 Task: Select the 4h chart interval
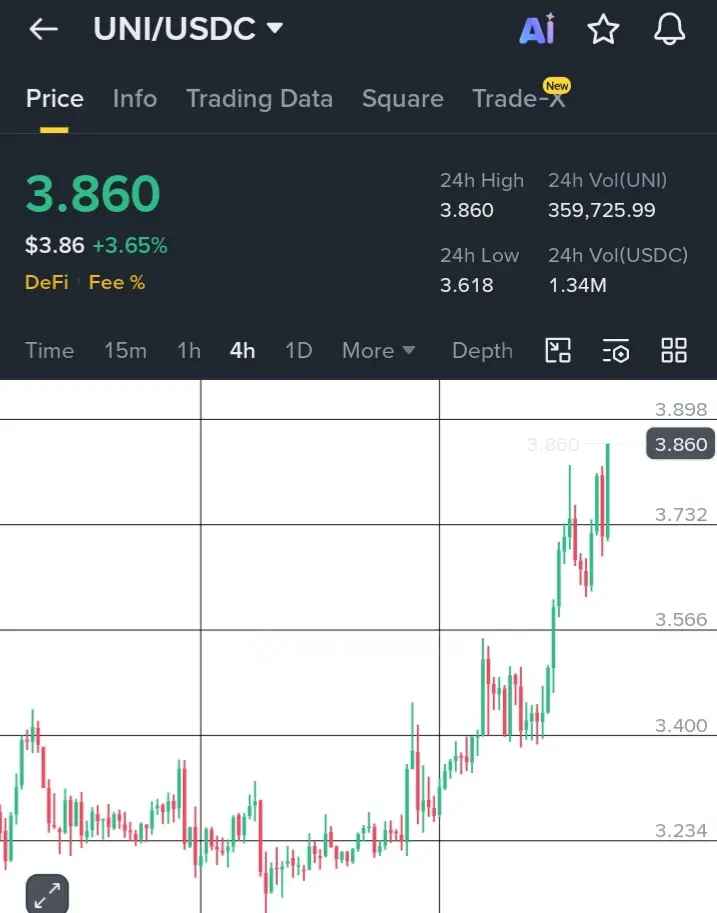pyautogui.click(x=242, y=351)
